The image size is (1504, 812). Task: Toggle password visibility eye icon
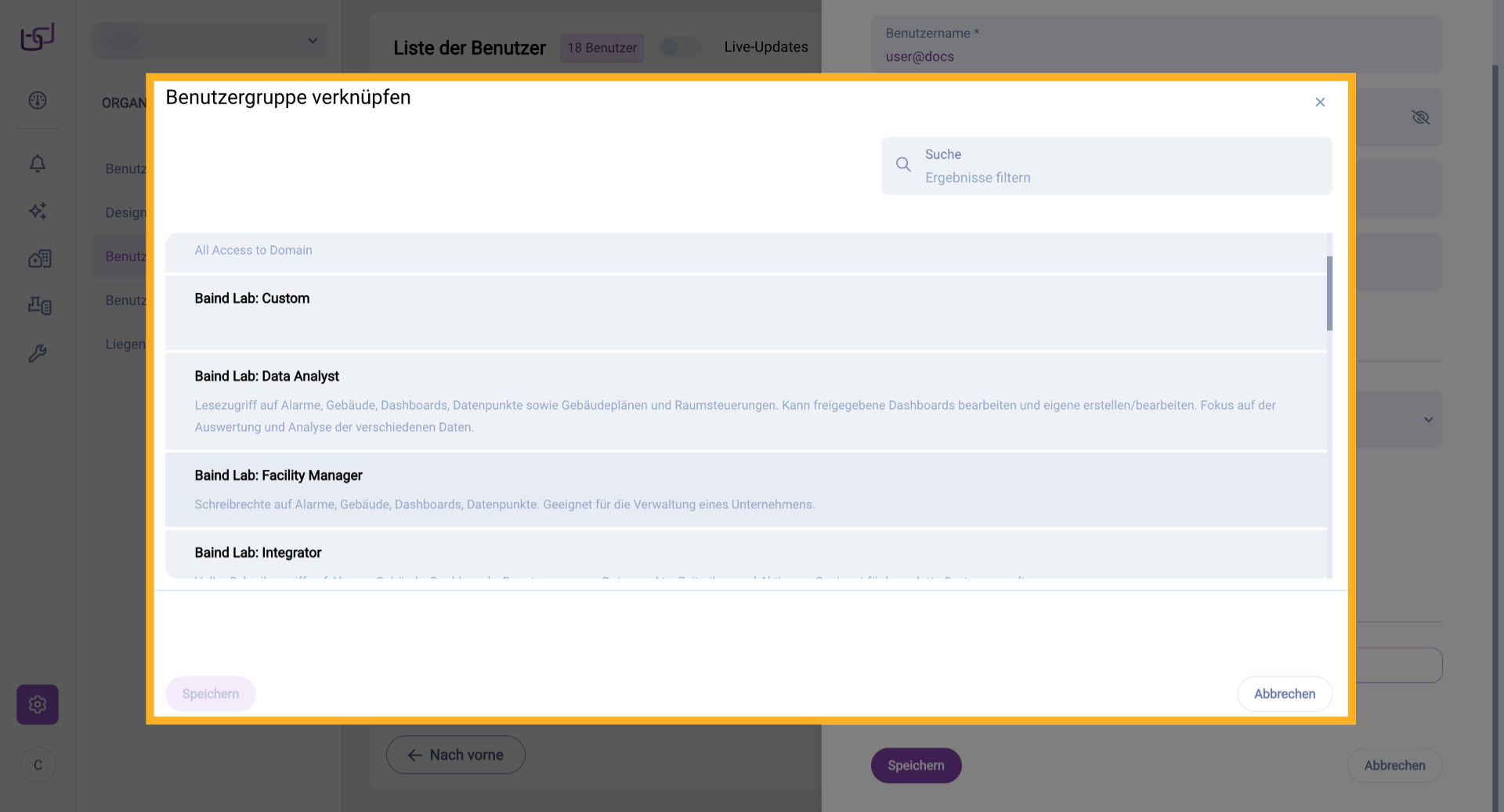[1420, 117]
